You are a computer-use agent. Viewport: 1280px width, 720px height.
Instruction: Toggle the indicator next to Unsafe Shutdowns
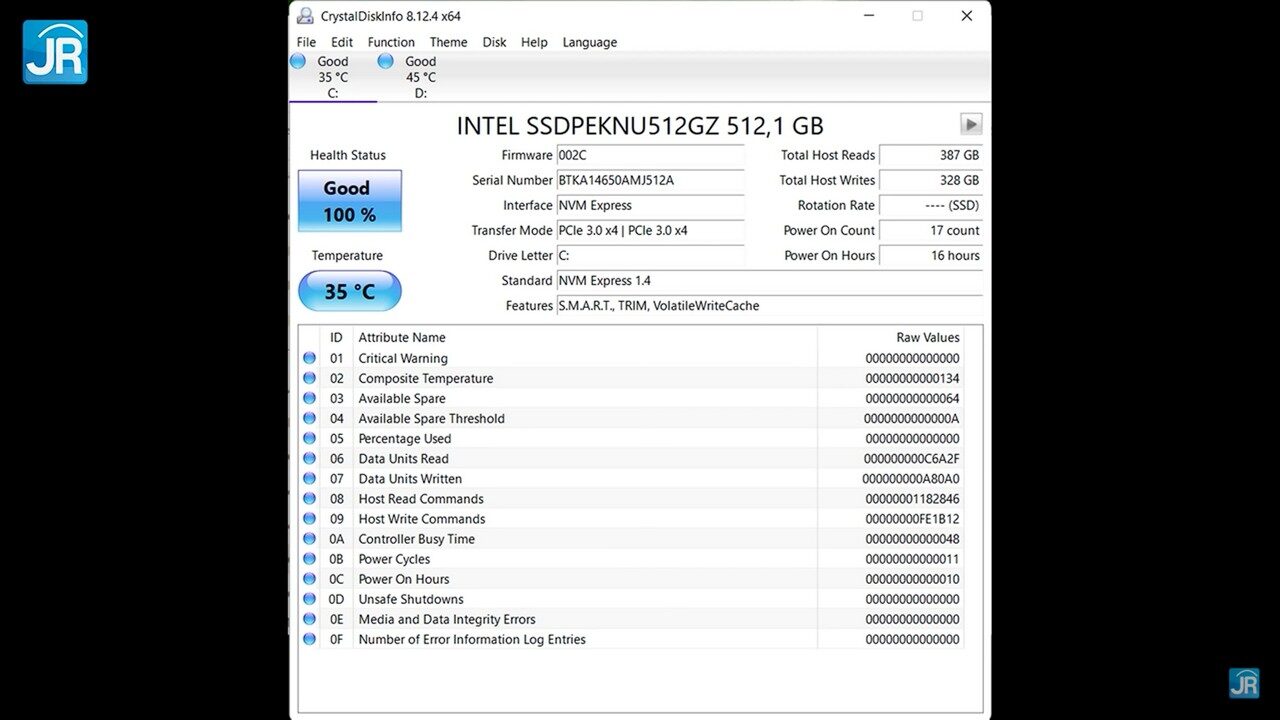pyautogui.click(x=309, y=599)
